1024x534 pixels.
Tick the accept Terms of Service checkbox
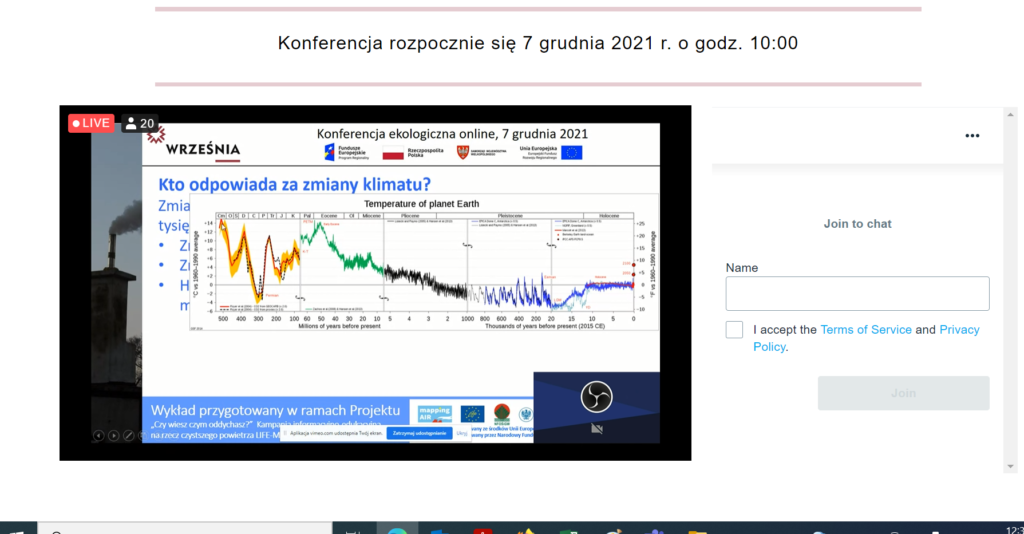(x=734, y=330)
